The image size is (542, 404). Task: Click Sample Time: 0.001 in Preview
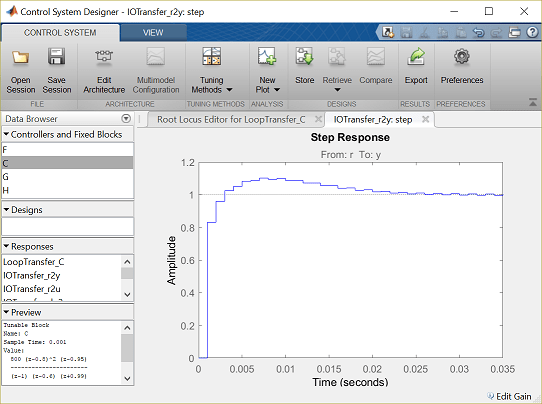click(x=35, y=342)
